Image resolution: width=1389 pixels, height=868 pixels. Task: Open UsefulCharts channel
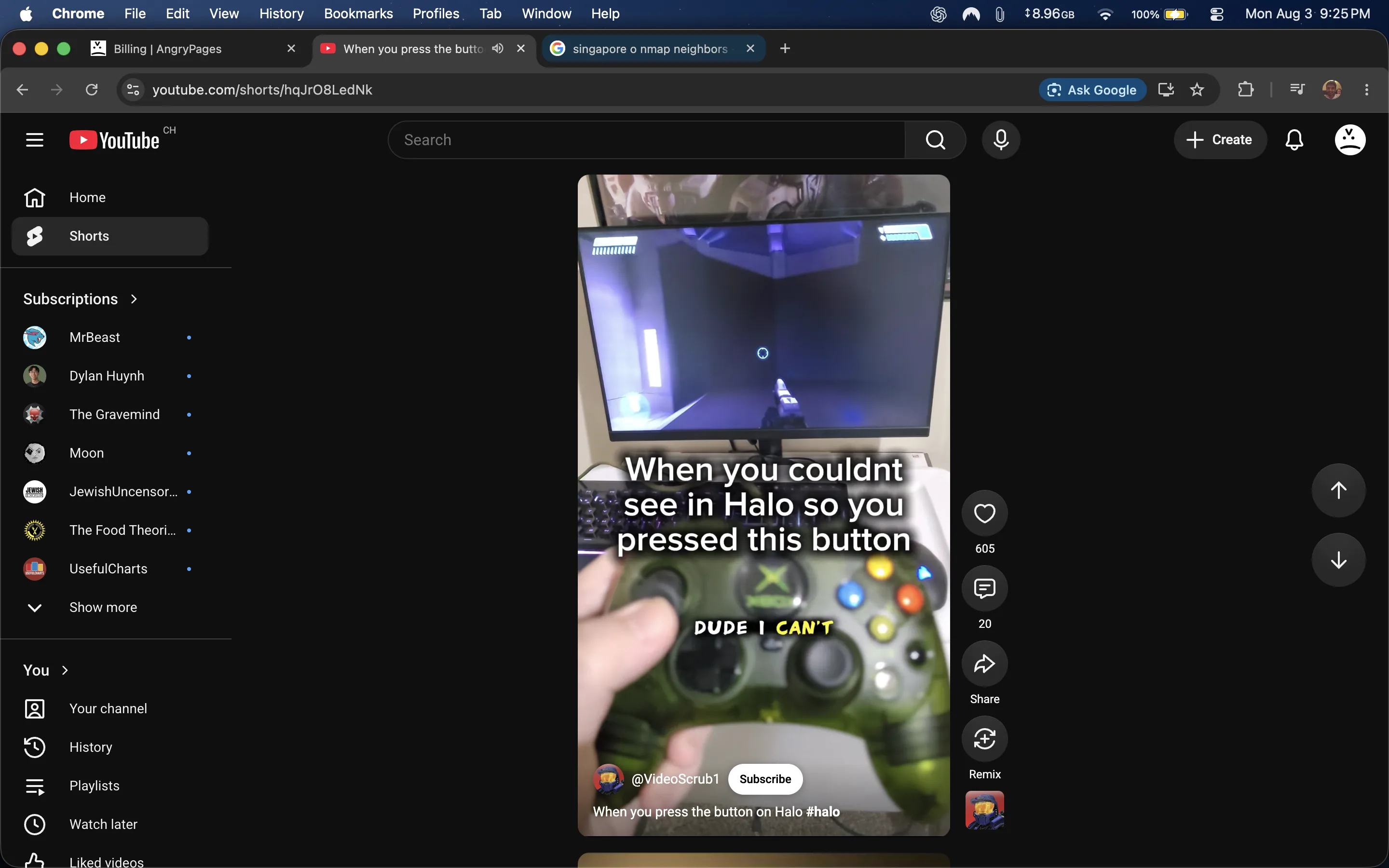[x=109, y=569]
